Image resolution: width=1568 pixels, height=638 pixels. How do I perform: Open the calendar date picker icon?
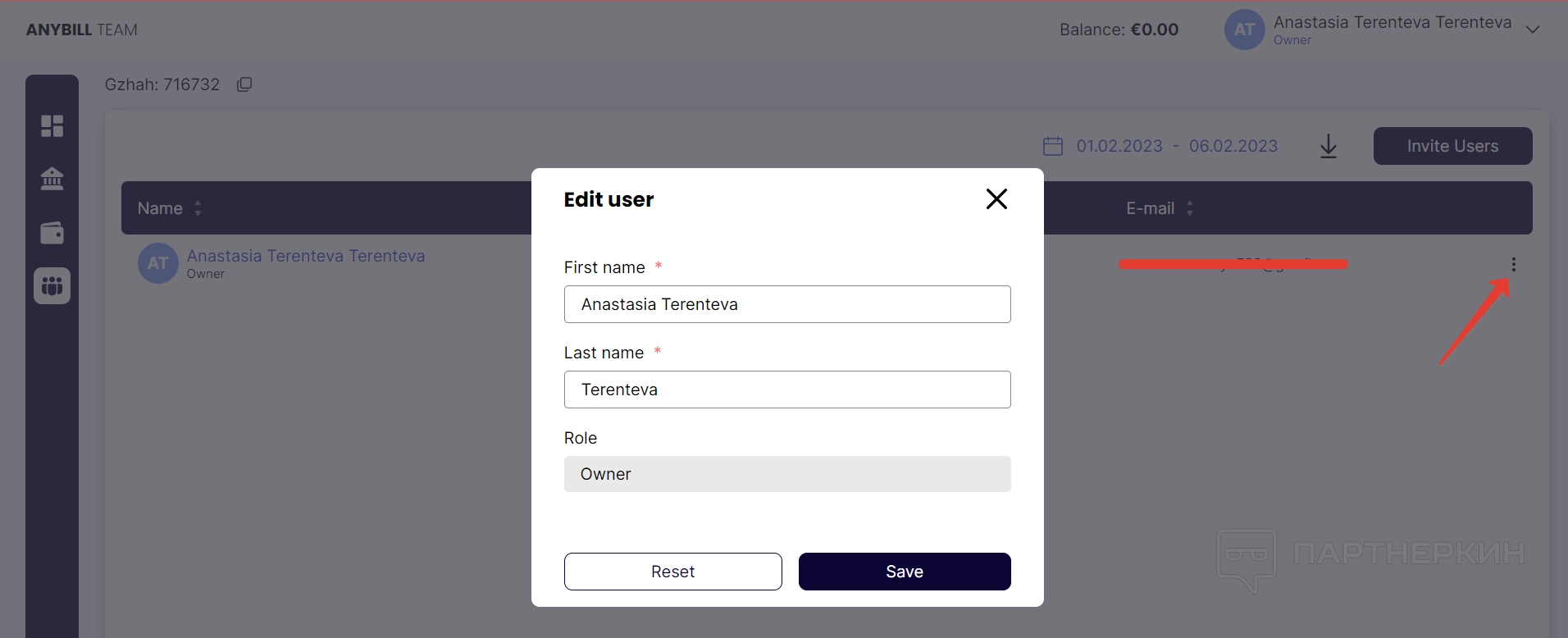[x=1052, y=146]
